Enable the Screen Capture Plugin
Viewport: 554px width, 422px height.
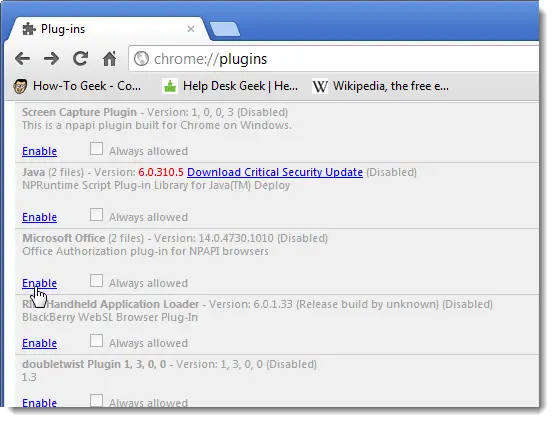click(x=40, y=151)
